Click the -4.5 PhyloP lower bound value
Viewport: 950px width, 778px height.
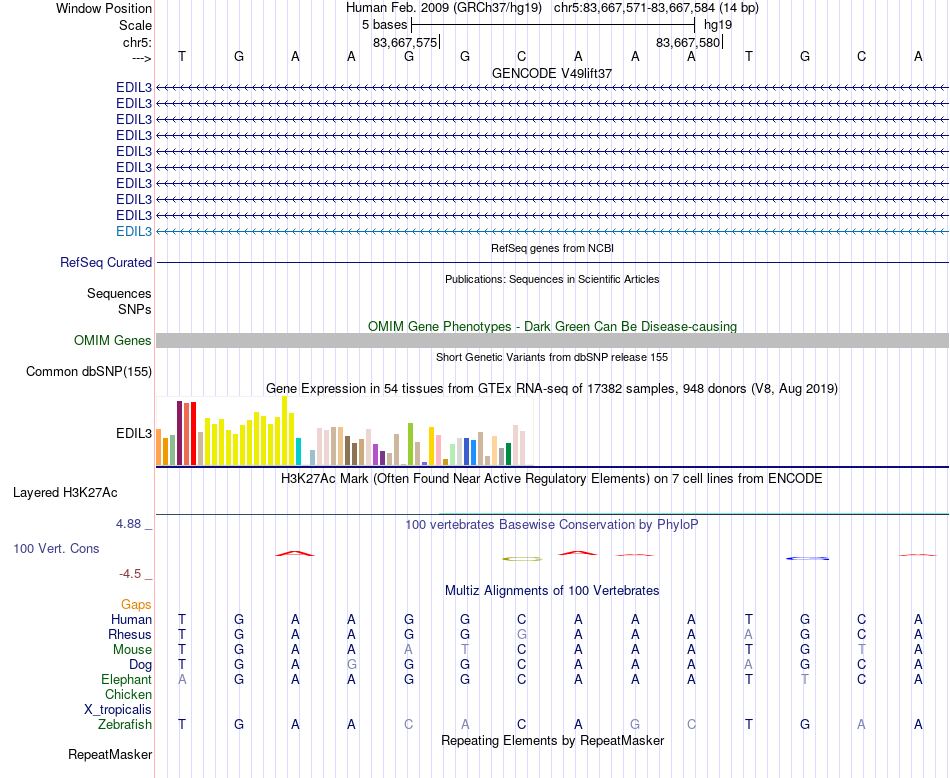coord(130,574)
